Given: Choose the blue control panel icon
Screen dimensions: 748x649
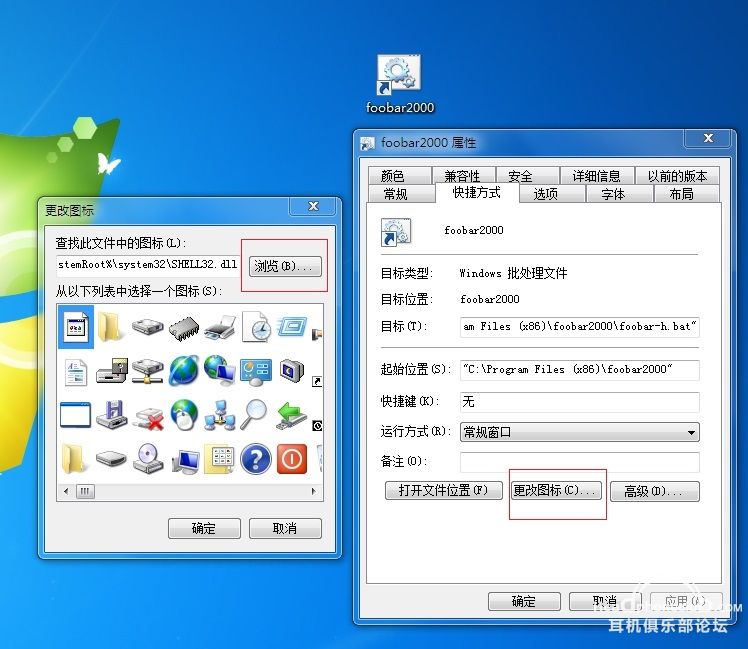Looking at the screenshot, I should tap(256, 372).
